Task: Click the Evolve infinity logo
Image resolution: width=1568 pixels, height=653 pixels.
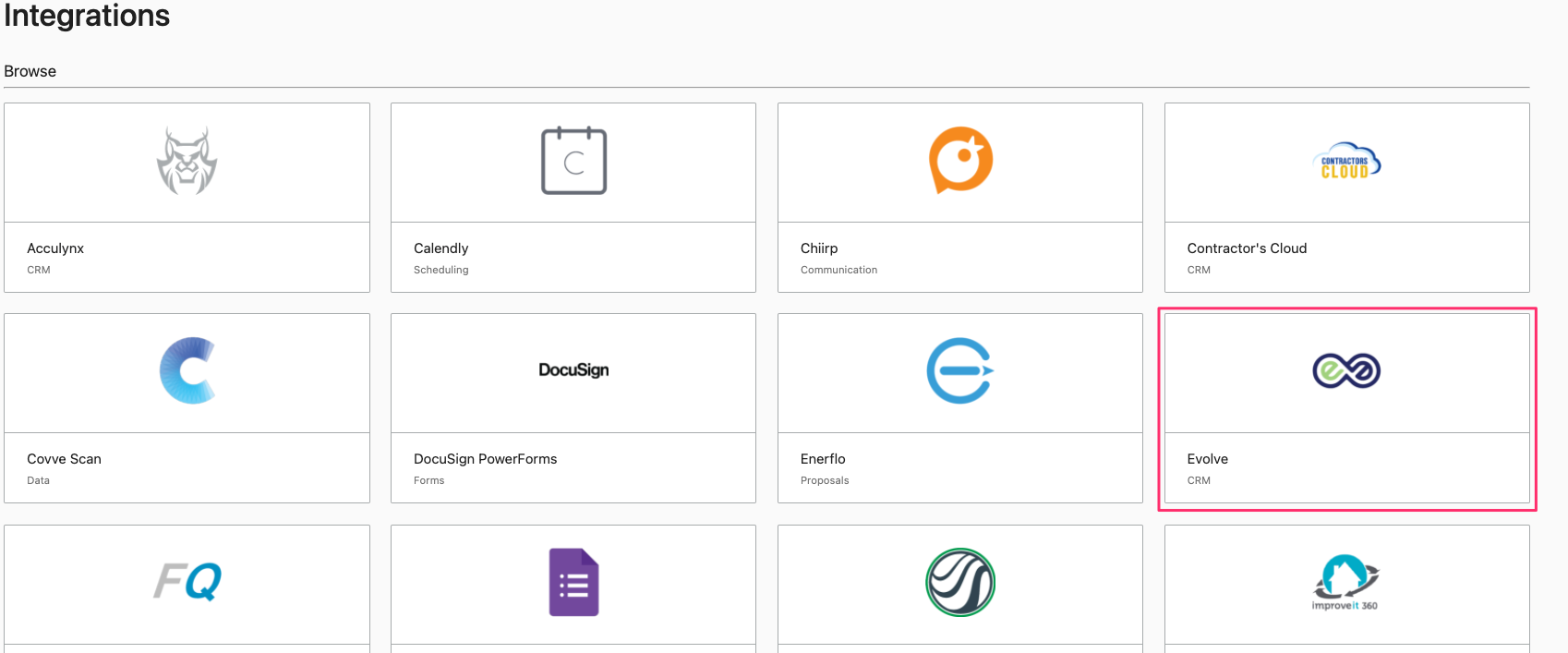Action: coord(1346,370)
